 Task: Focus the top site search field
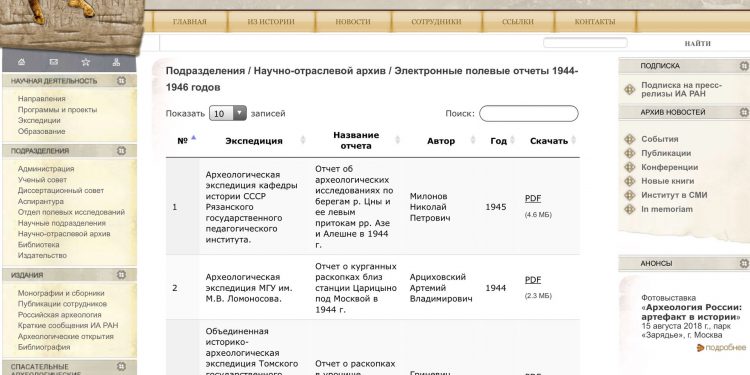click(x=585, y=43)
